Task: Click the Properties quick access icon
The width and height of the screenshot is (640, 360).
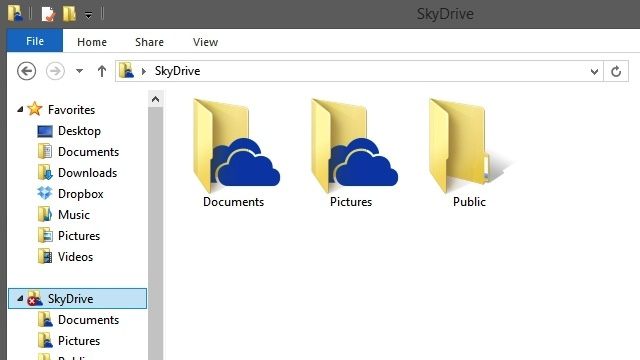Action: click(x=48, y=14)
